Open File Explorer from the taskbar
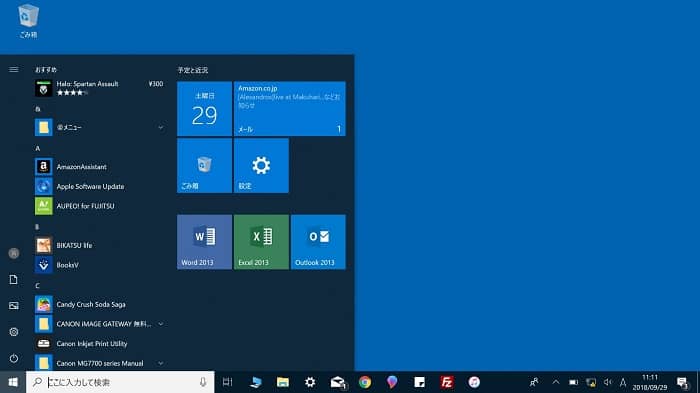The height and width of the screenshot is (393, 700). (283, 382)
